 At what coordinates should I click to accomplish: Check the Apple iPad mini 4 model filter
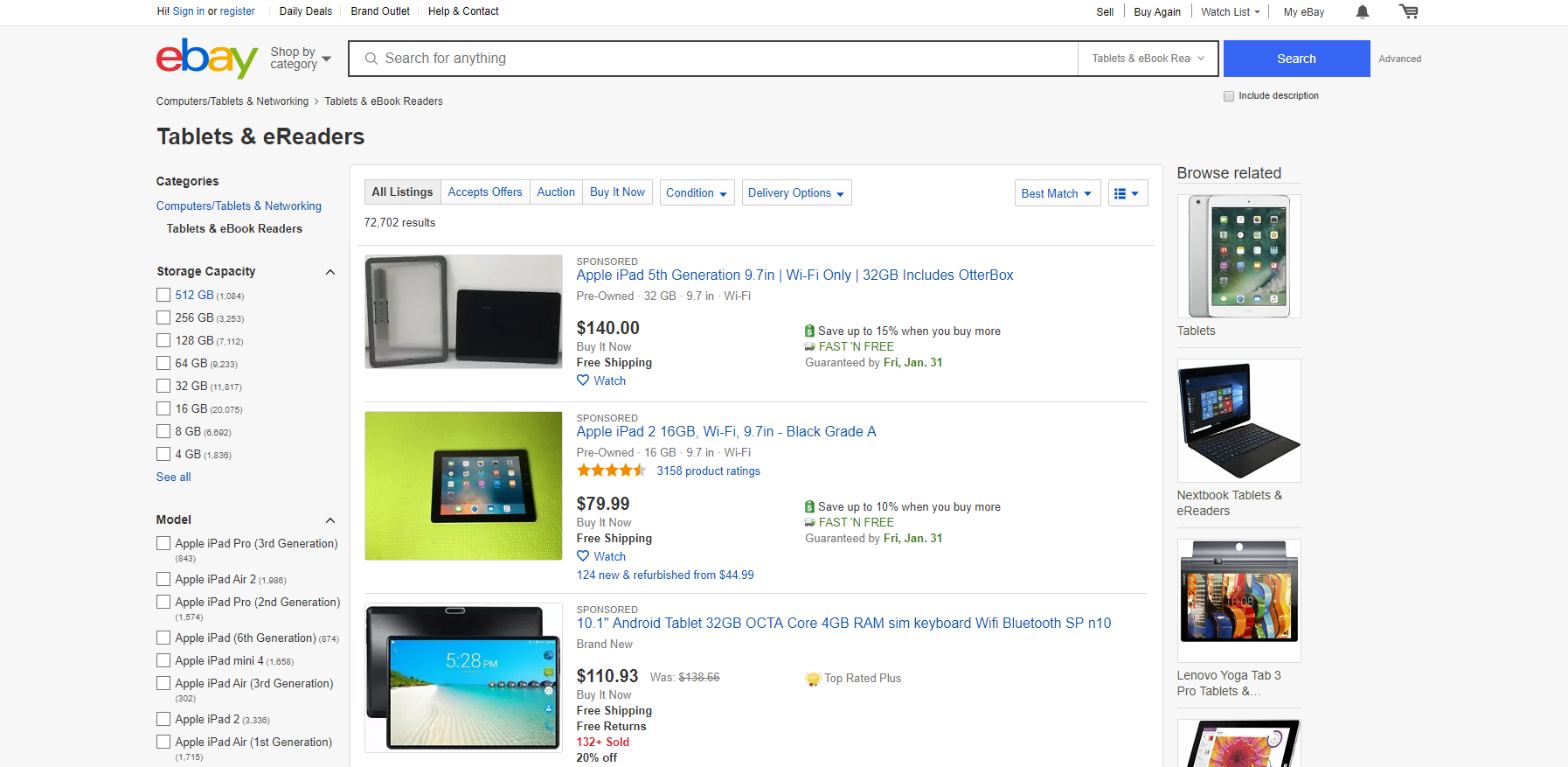(x=163, y=660)
